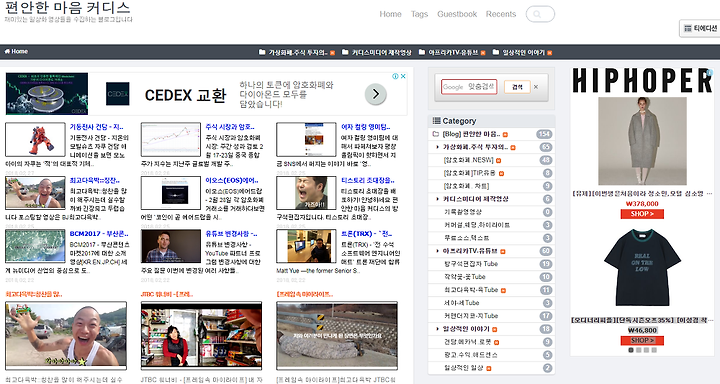This screenshot has height=384, width=720.
Task: Open 아프리카TV.유튜브 category in dark bar
Action: coord(452,52)
